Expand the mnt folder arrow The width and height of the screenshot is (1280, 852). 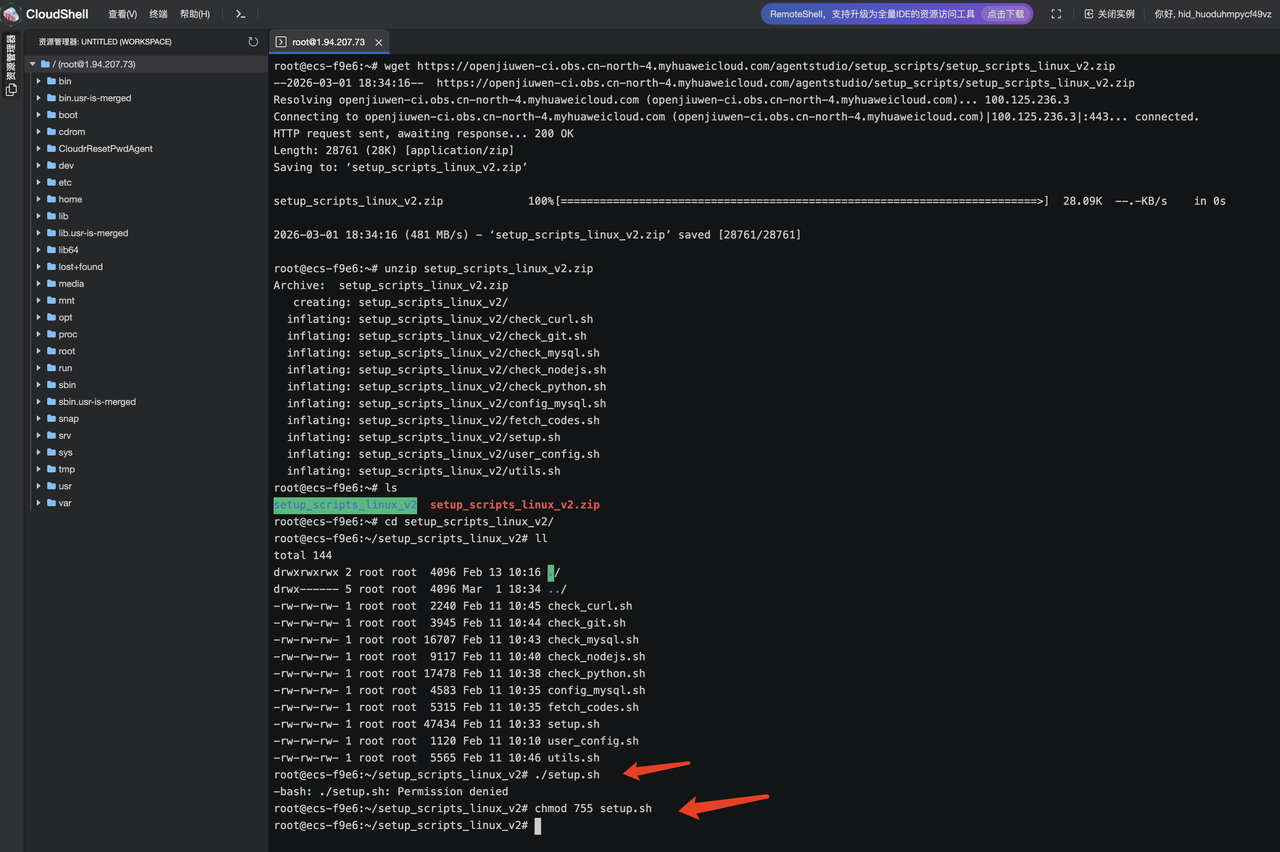(38, 300)
